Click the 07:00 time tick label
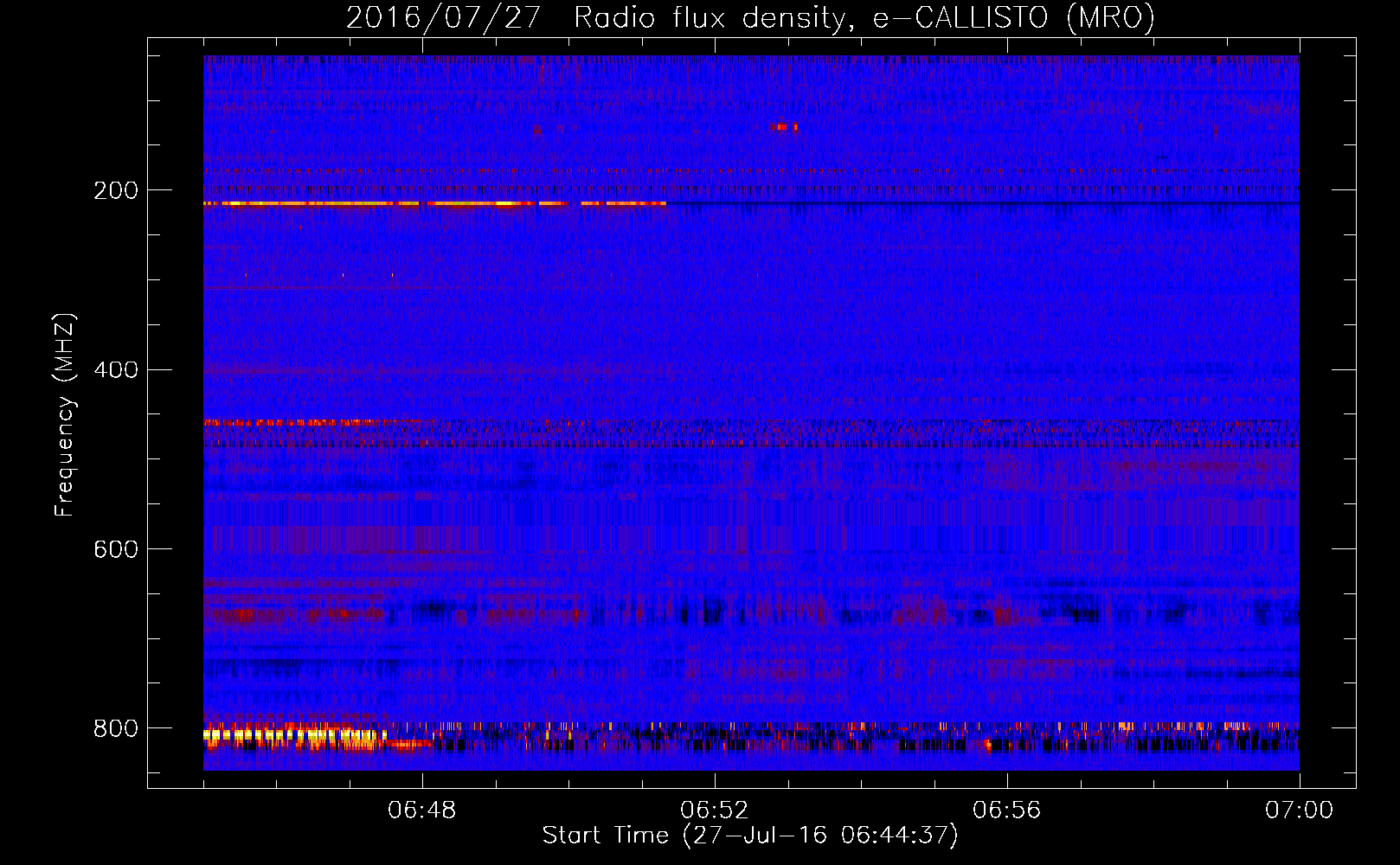The width and height of the screenshot is (1400, 865). click(1300, 811)
